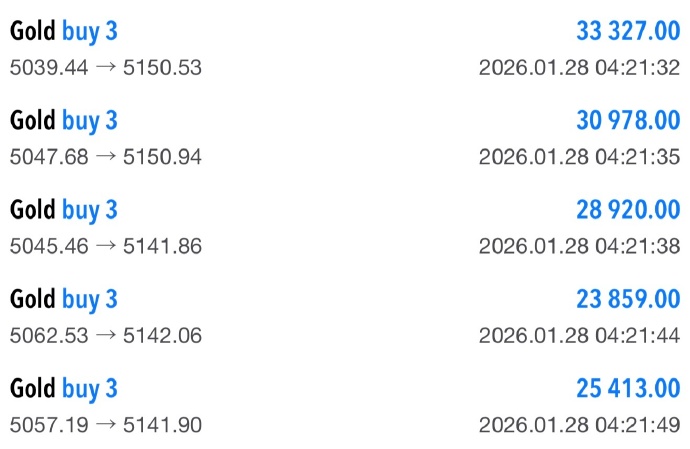This screenshot has height=449, width=690.
Task: Tap the timestamp 2026.01.28 04:21:49
Action: 579,424
